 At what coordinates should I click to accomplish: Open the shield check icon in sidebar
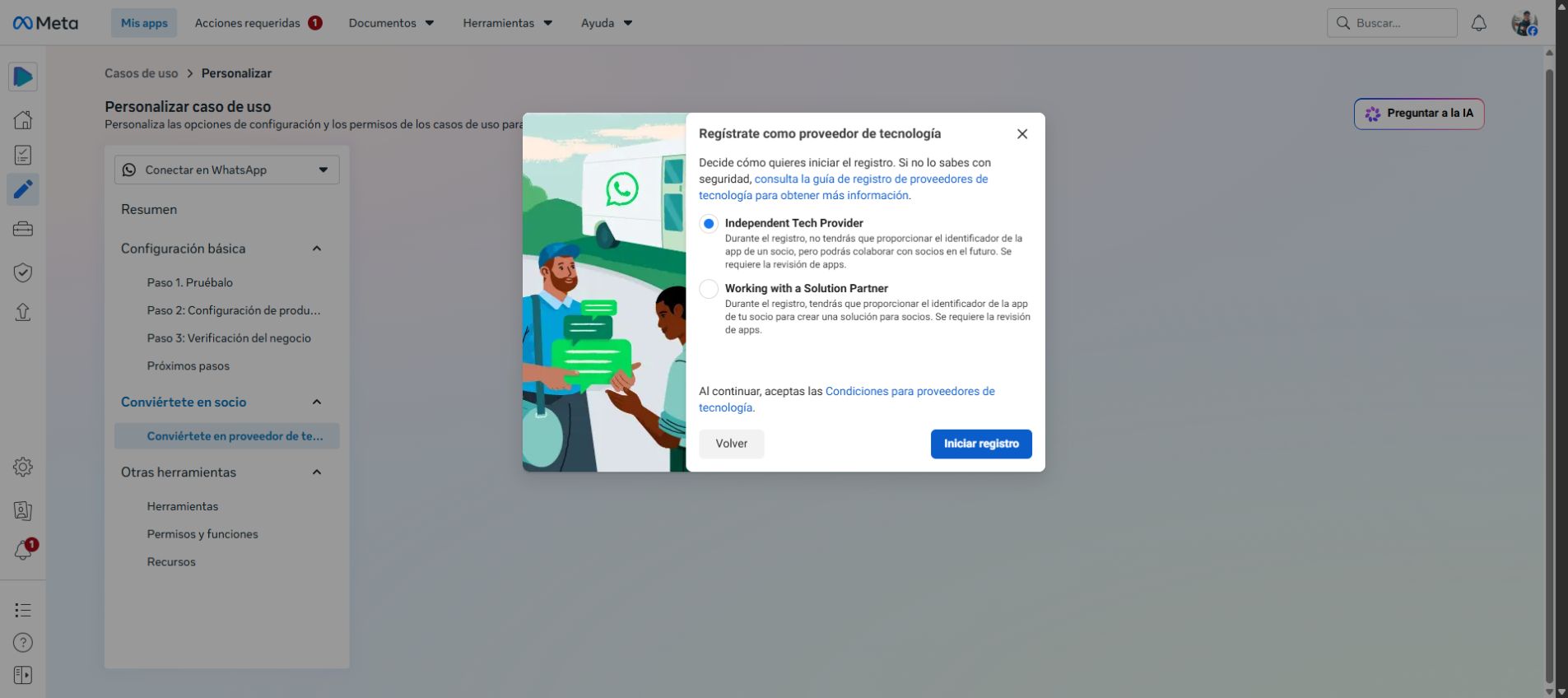[x=23, y=272]
